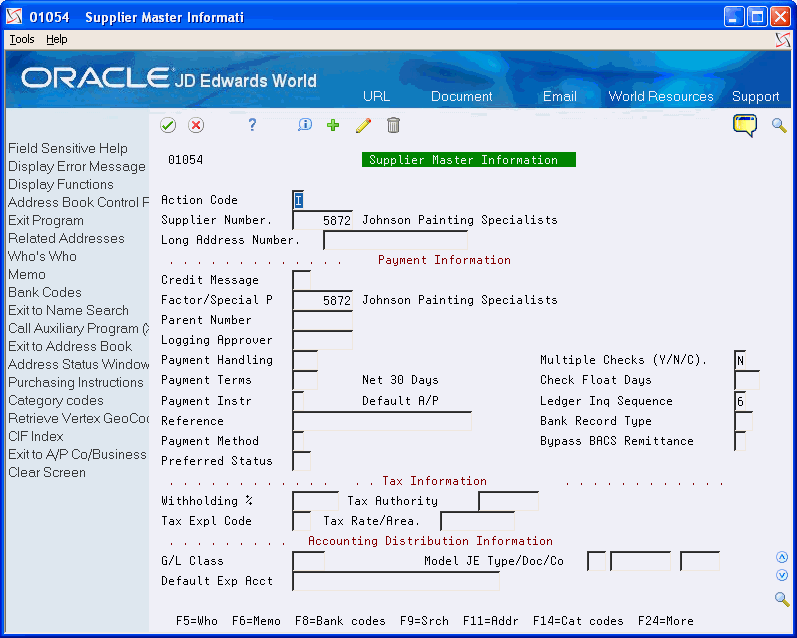The image size is (797, 638).
Task: Select Clear Screen in the sidebar
Action: pyautogui.click(x=47, y=472)
